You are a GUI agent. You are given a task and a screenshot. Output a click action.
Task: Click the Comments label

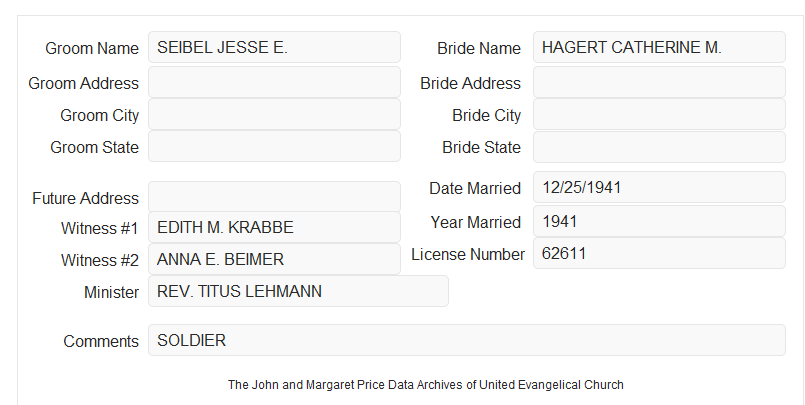pyautogui.click(x=101, y=341)
